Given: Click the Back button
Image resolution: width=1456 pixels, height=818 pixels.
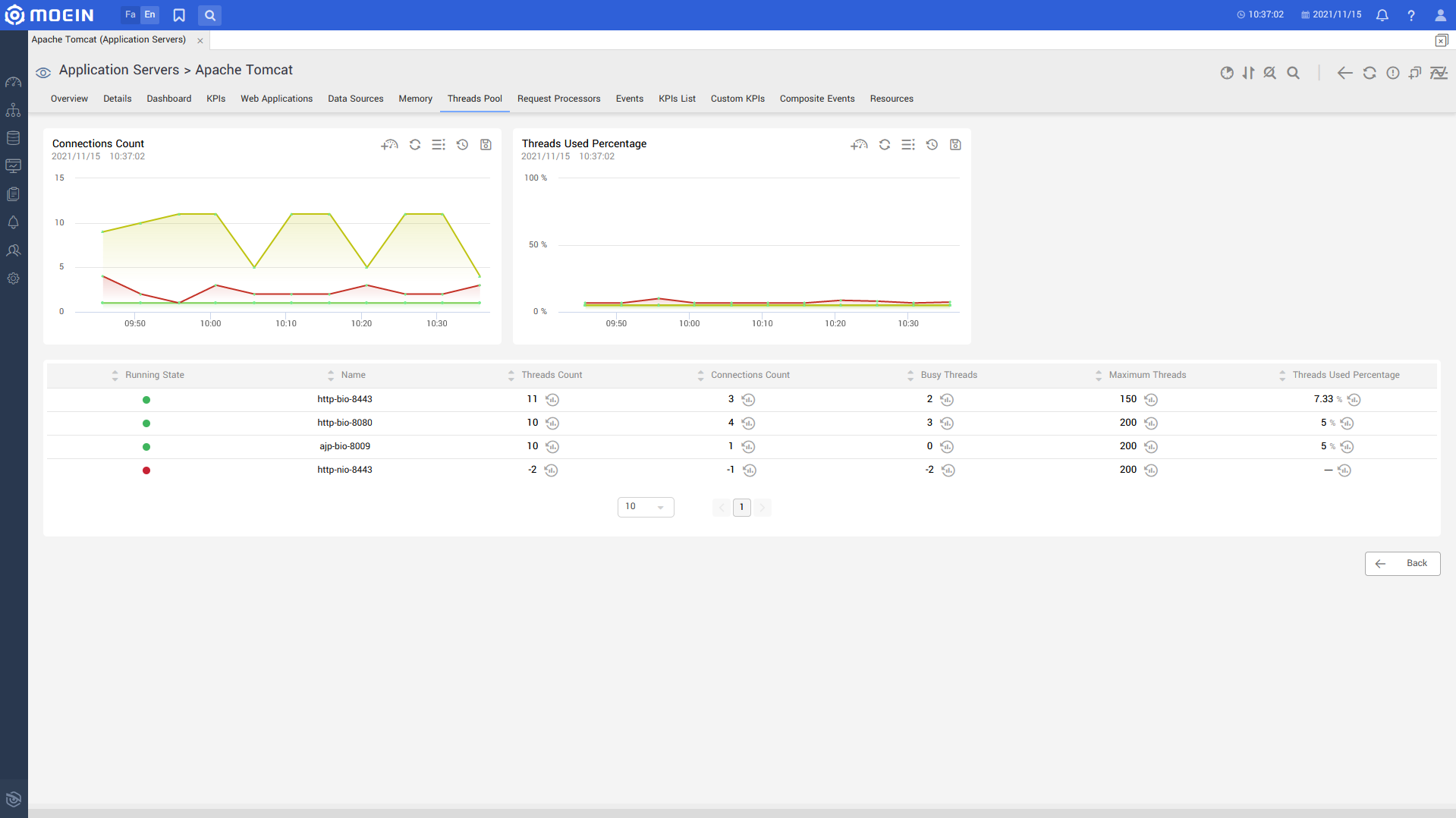Looking at the screenshot, I should [x=1402, y=564].
